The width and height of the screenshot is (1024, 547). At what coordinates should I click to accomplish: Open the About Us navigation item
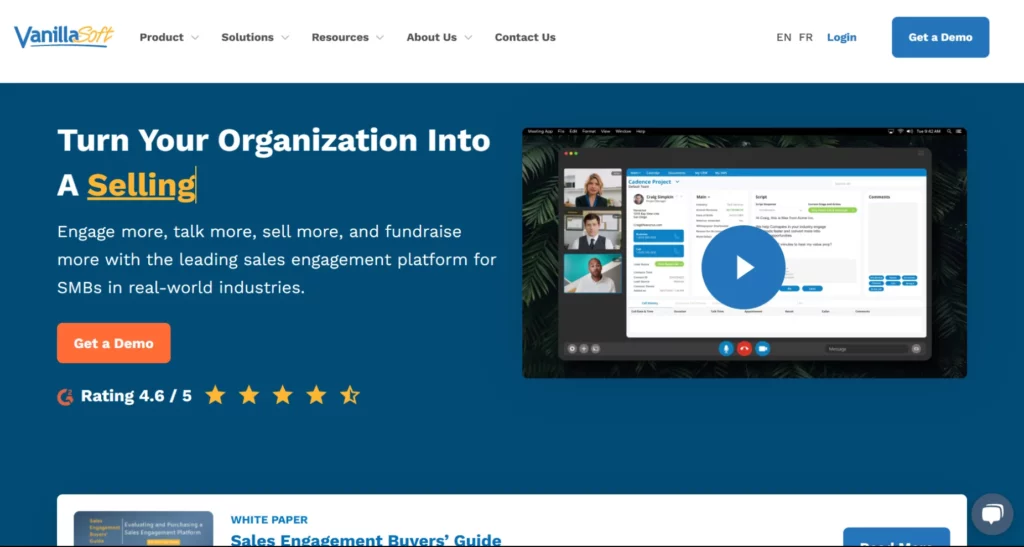[432, 37]
